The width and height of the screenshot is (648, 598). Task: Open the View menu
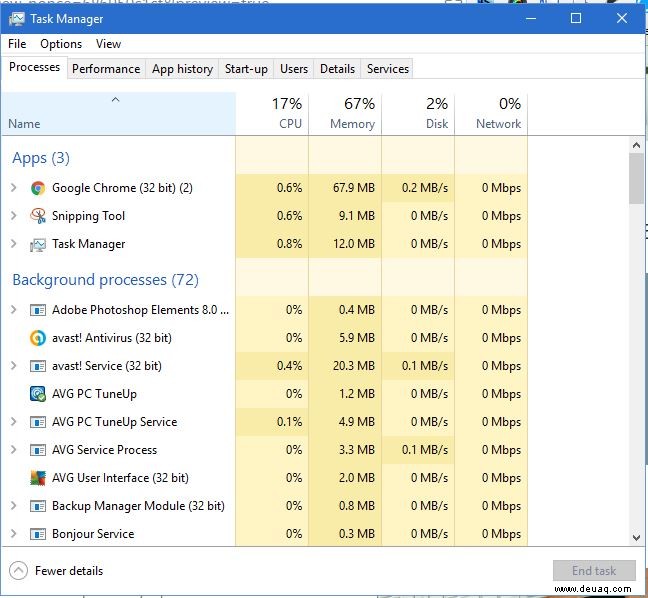pyautogui.click(x=108, y=44)
